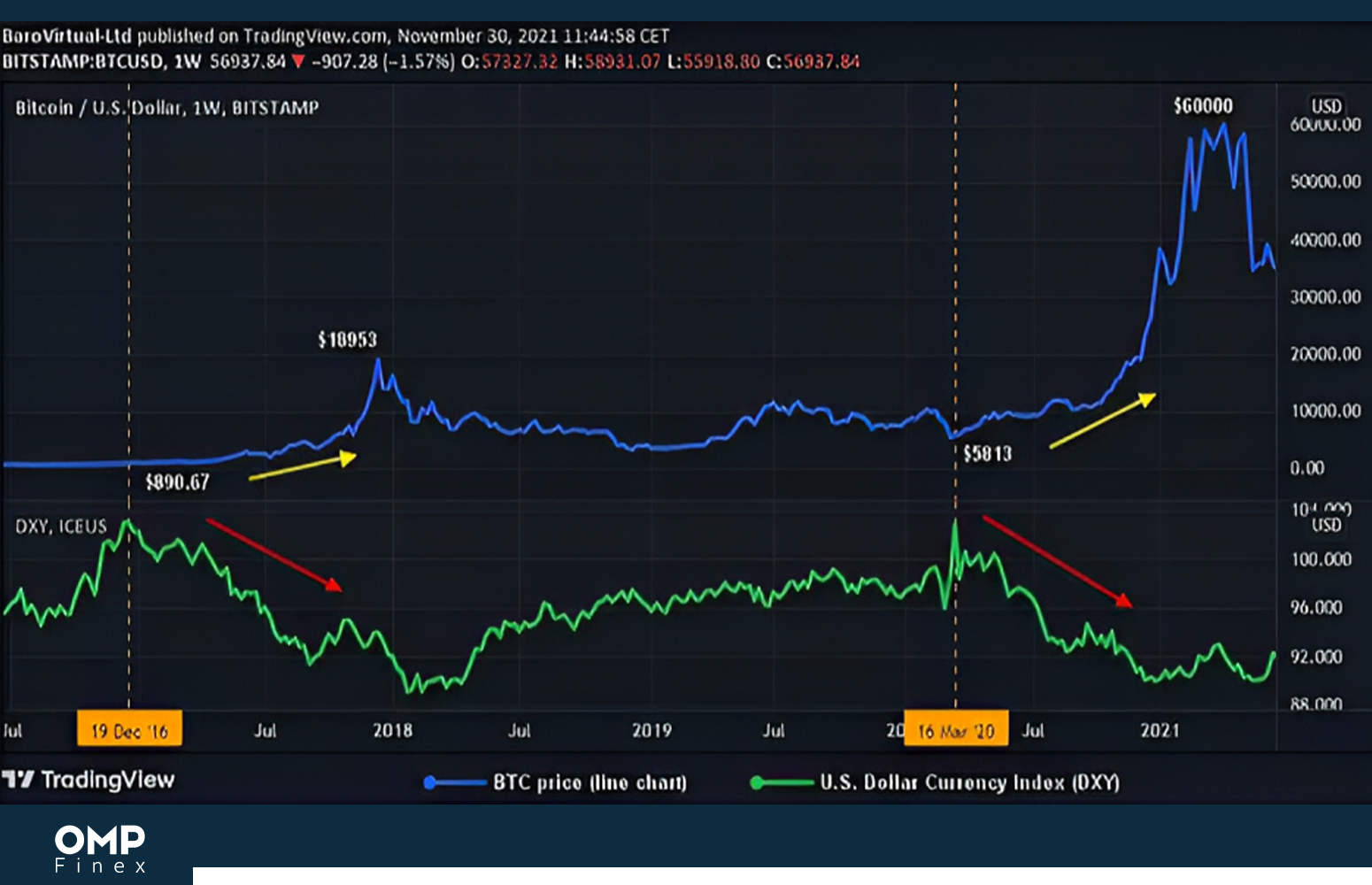This screenshot has width=1372, height=885.
Task: Click the 50000.00 price axis tick
Action: pos(1326,181)
